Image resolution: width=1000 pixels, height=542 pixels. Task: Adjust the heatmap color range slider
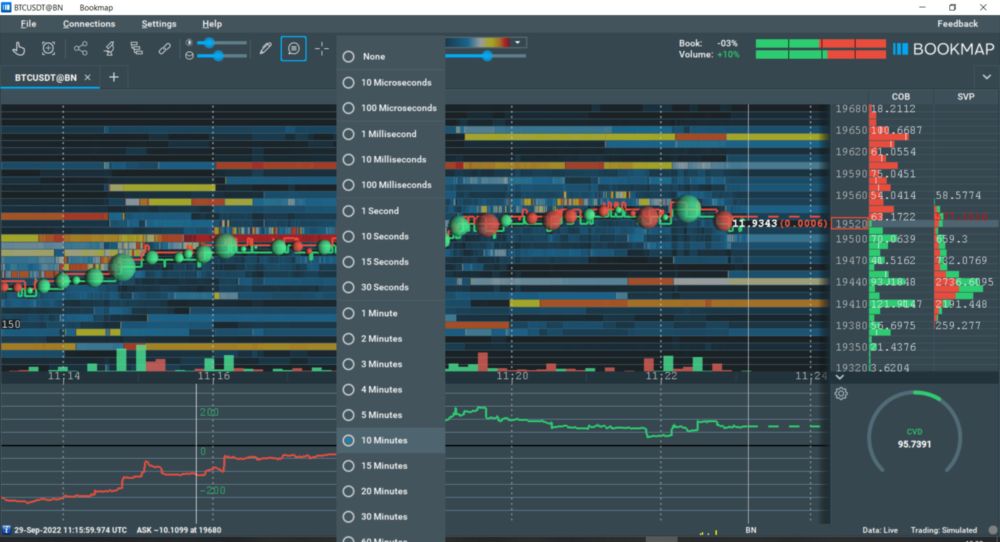click(487, 56)
